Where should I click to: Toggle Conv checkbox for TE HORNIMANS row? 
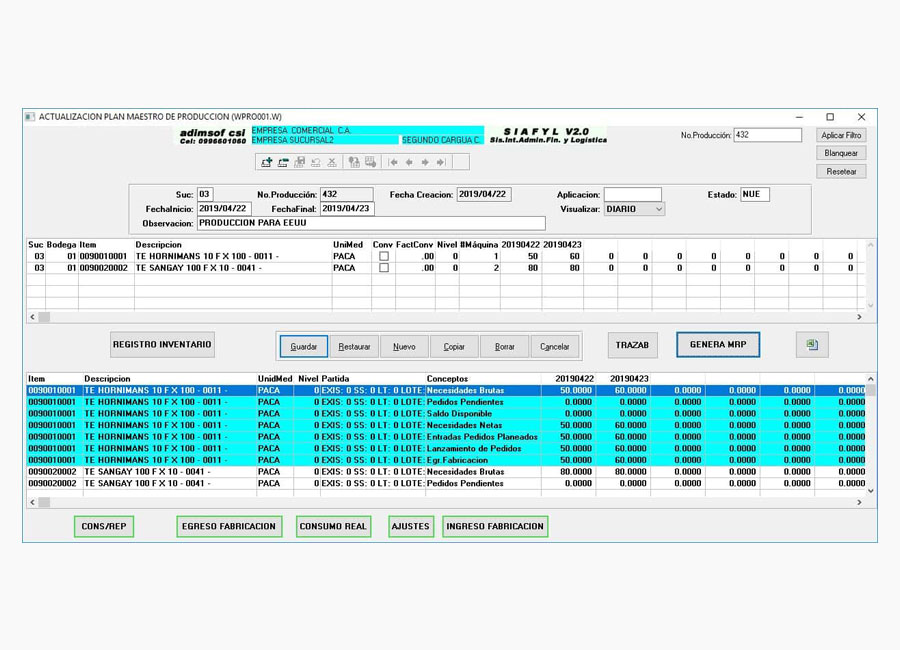[x=383, y=256]
